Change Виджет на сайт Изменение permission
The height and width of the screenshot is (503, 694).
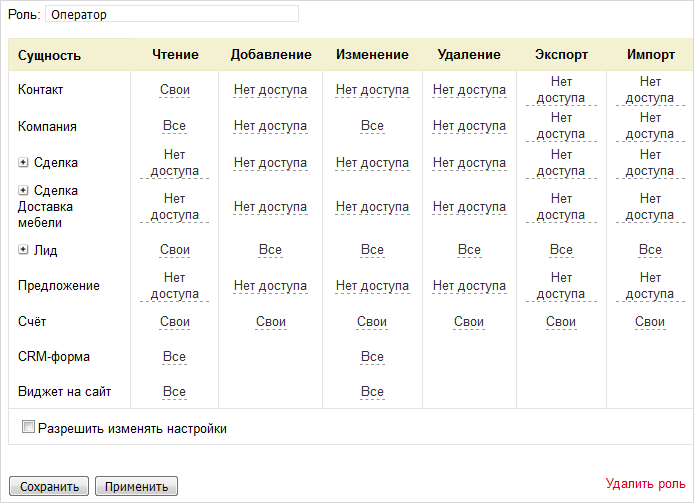pos(372,392)
